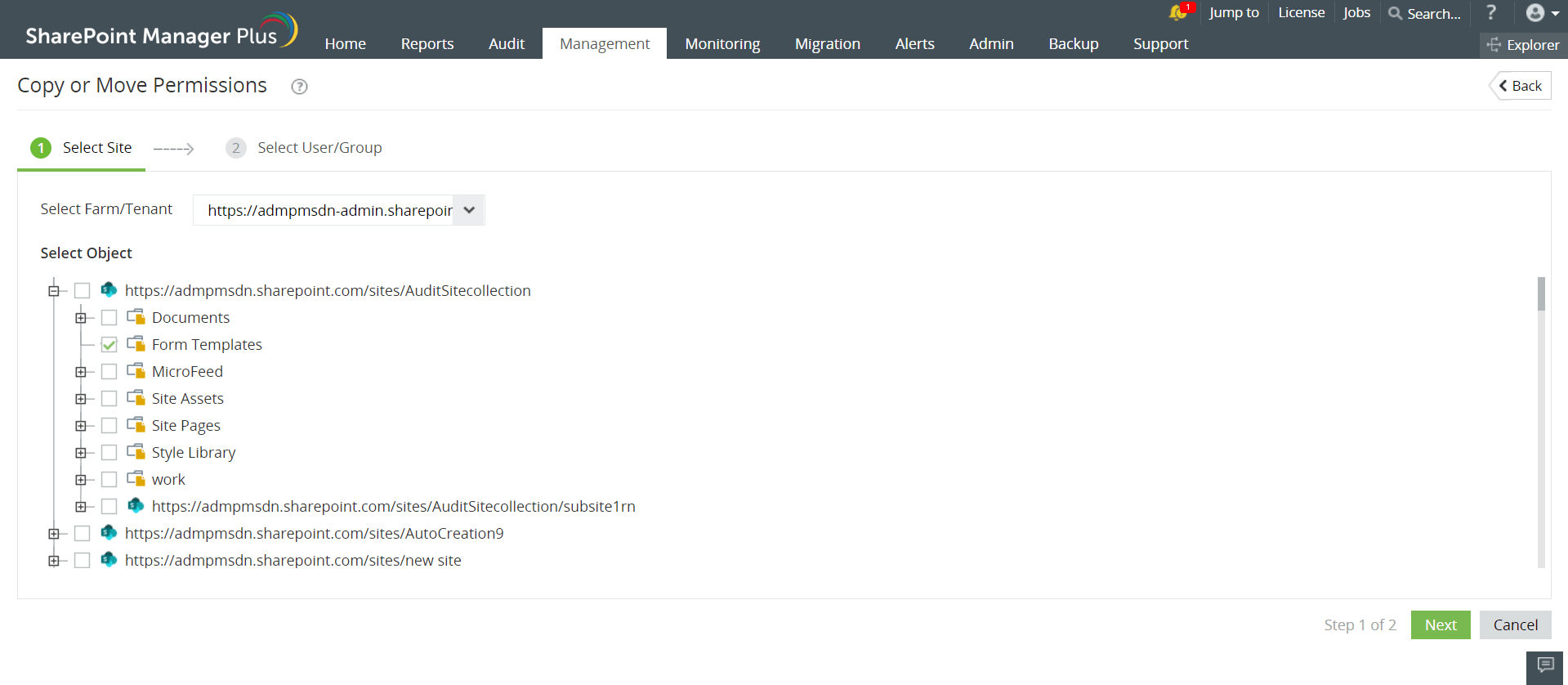Check the Style Library checkbox

point(109,453)
